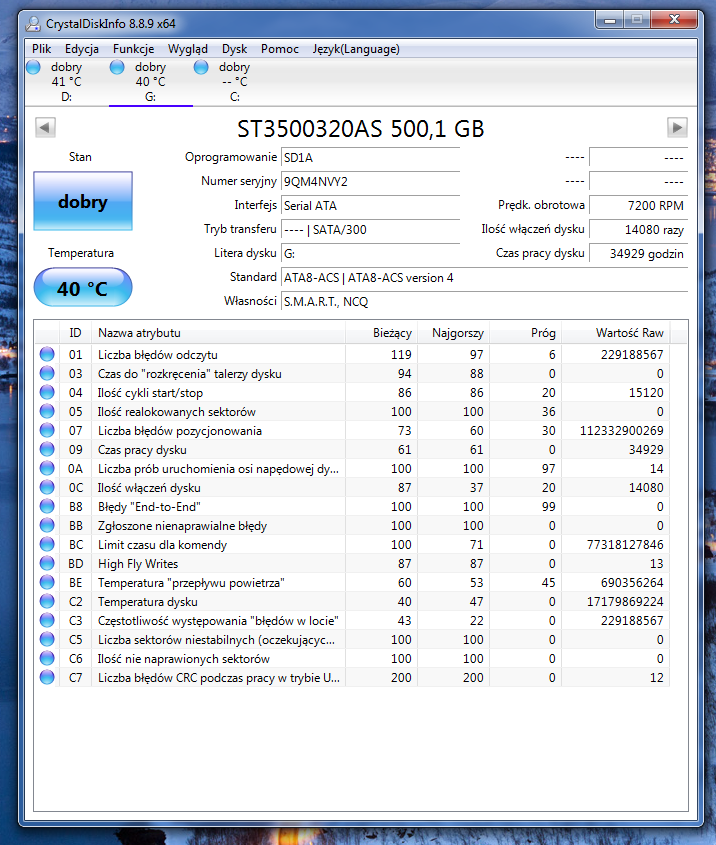Click the power-on hours 34929 godzin
This screenshot has width=716, height=845.
pos(638,253)
